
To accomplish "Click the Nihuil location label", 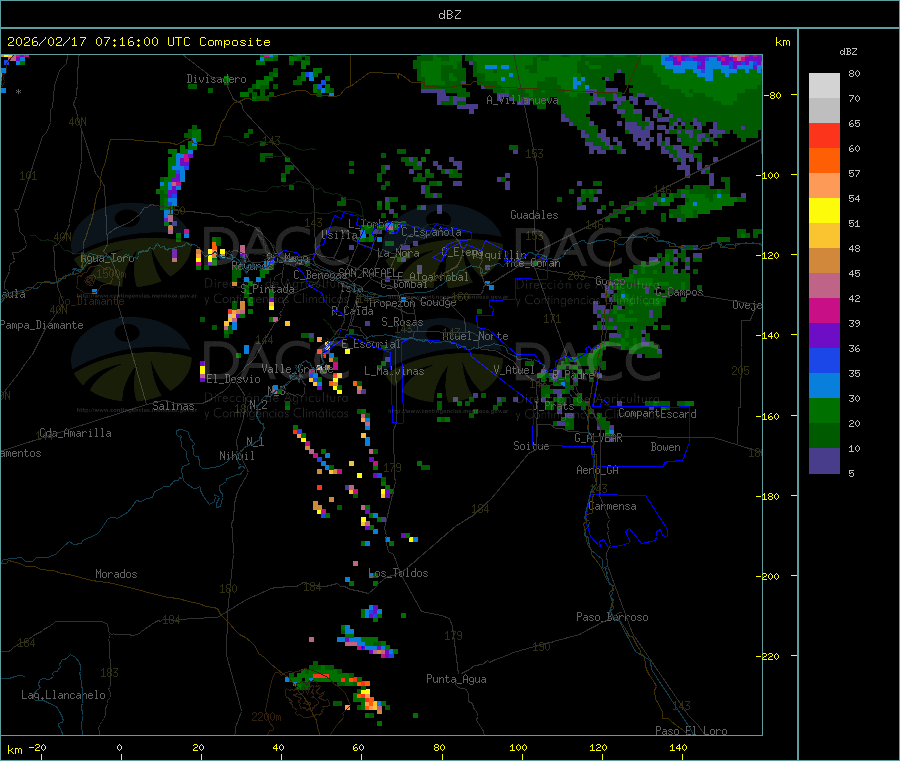I will pyautogui.click(x=236, y=456).
